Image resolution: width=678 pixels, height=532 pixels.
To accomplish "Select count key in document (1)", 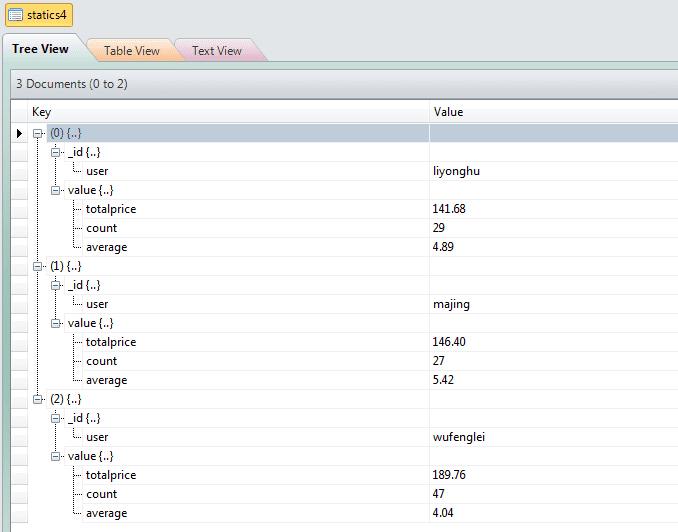I will coord(101,361).
